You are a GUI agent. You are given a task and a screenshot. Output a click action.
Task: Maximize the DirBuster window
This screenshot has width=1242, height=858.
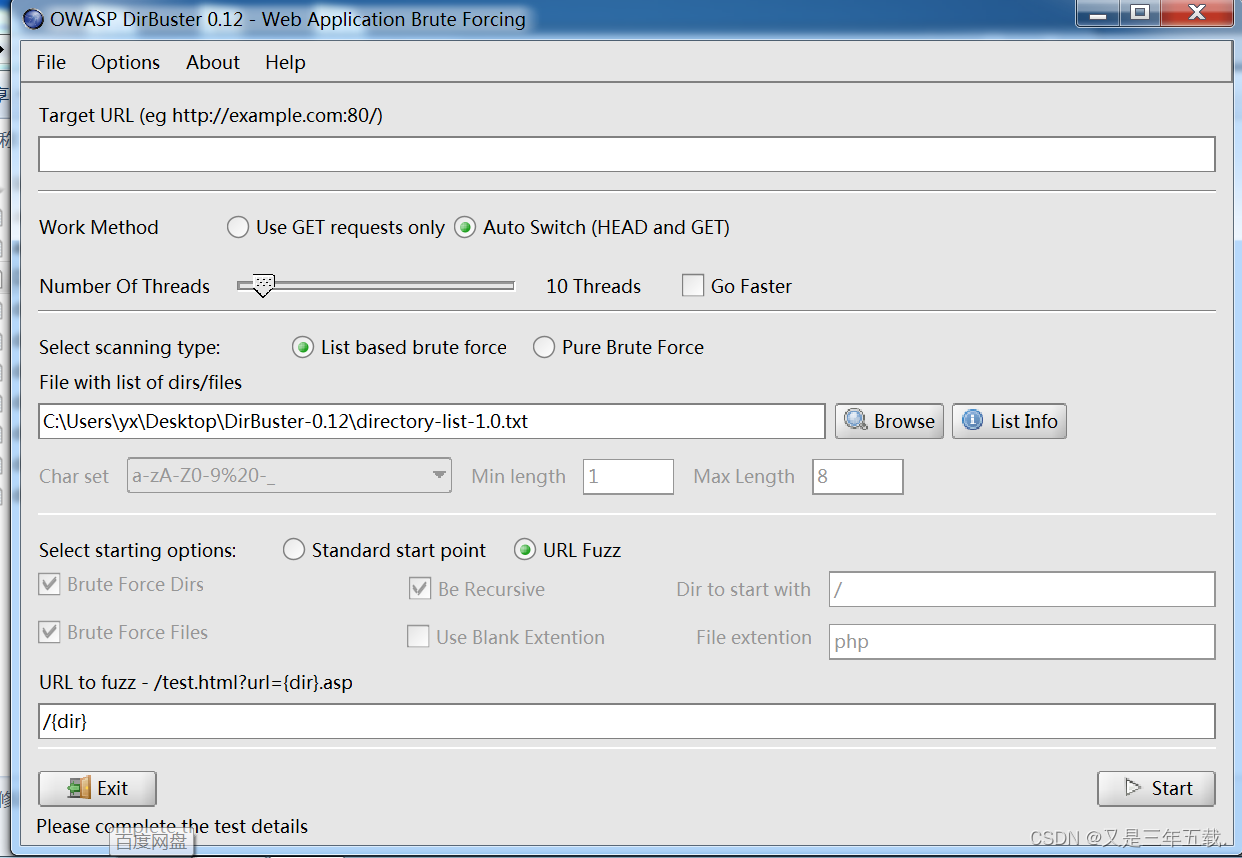pyautogui.click(x=1139, y=12)
